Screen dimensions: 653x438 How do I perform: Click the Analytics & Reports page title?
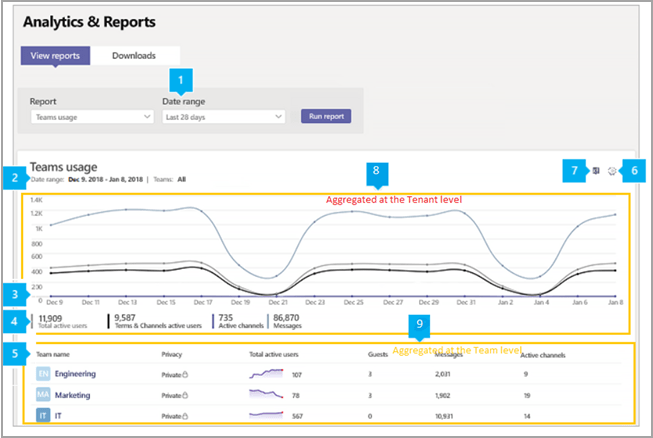(89, 22)
